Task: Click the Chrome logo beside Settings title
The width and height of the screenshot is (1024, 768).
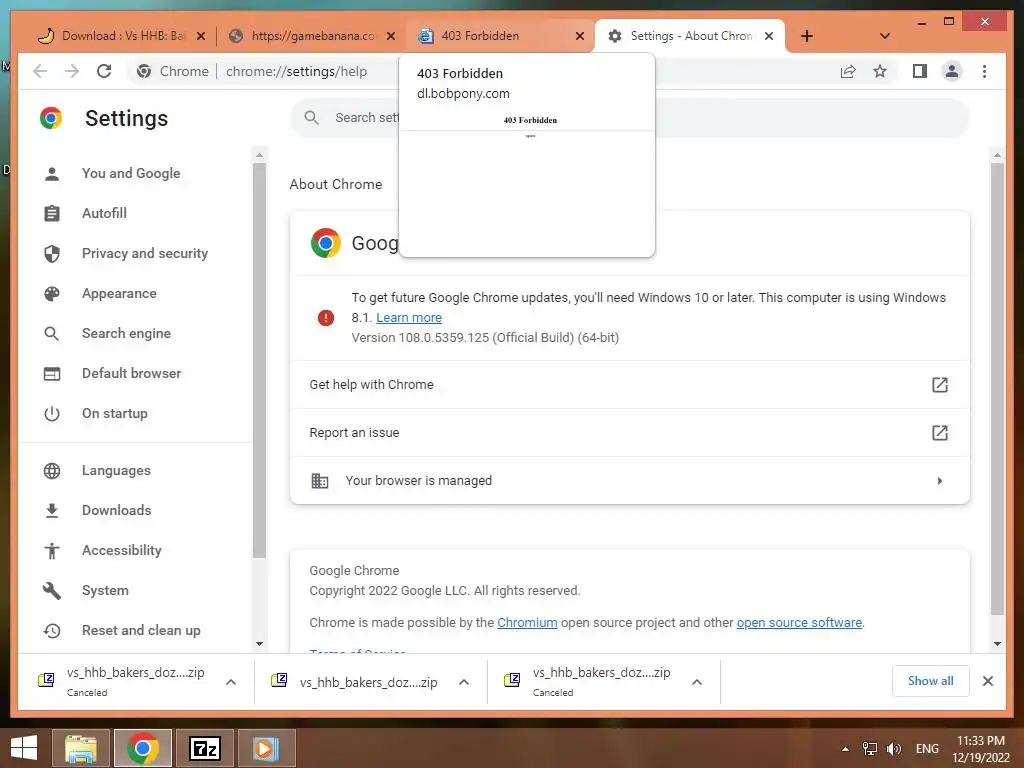Action: pyautogui.click(x=50, y=118)
